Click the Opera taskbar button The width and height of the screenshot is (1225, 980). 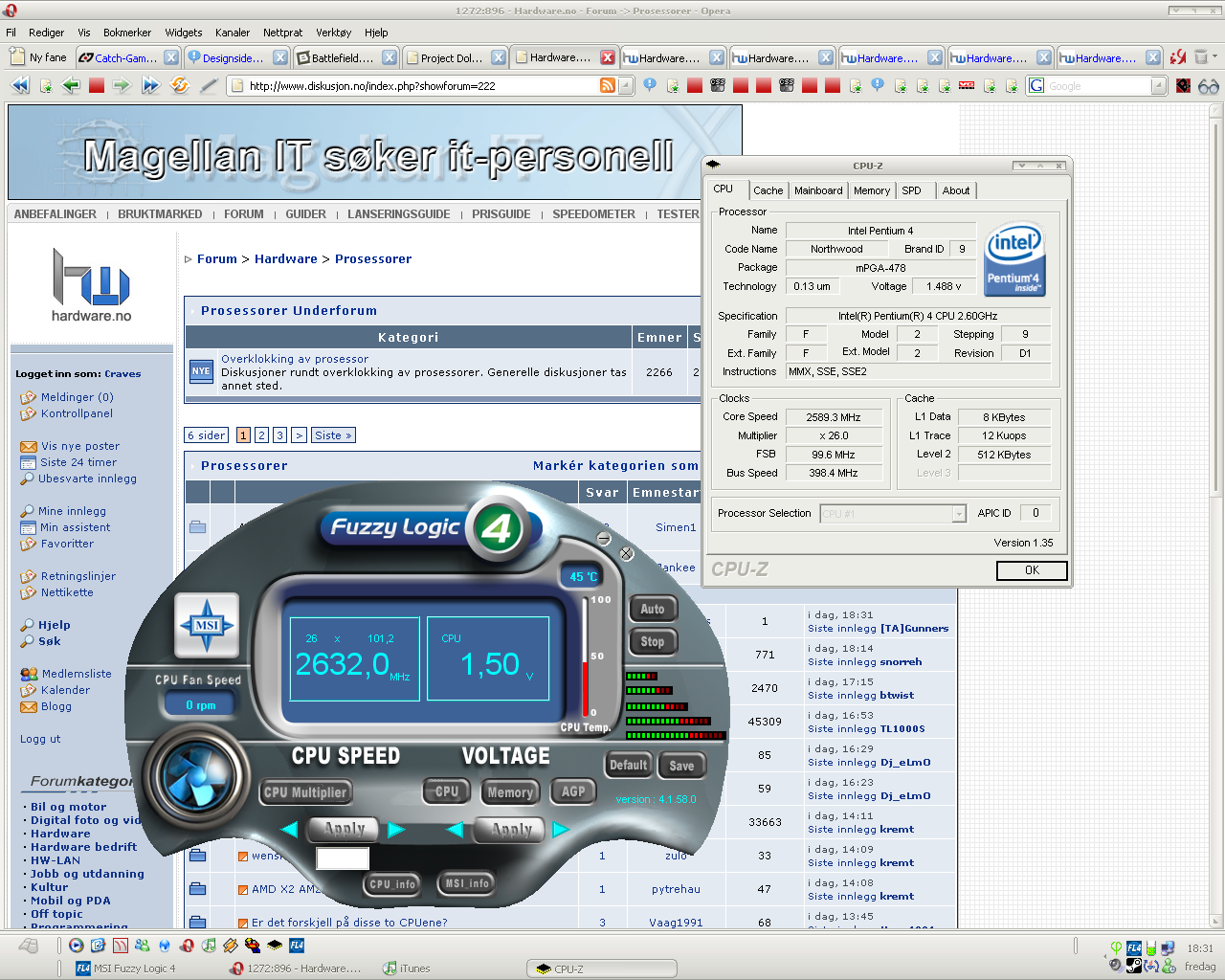coord(297,969)
